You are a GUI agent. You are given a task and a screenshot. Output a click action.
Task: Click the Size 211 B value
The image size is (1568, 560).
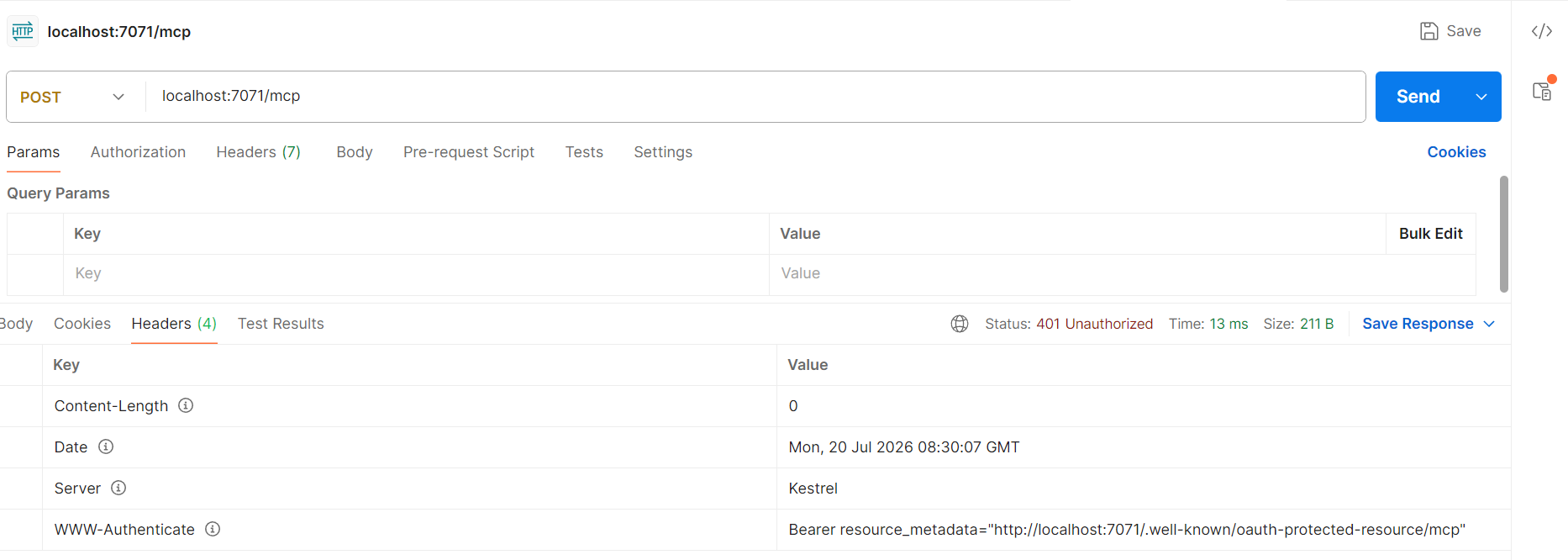[x=1317, y=324]
